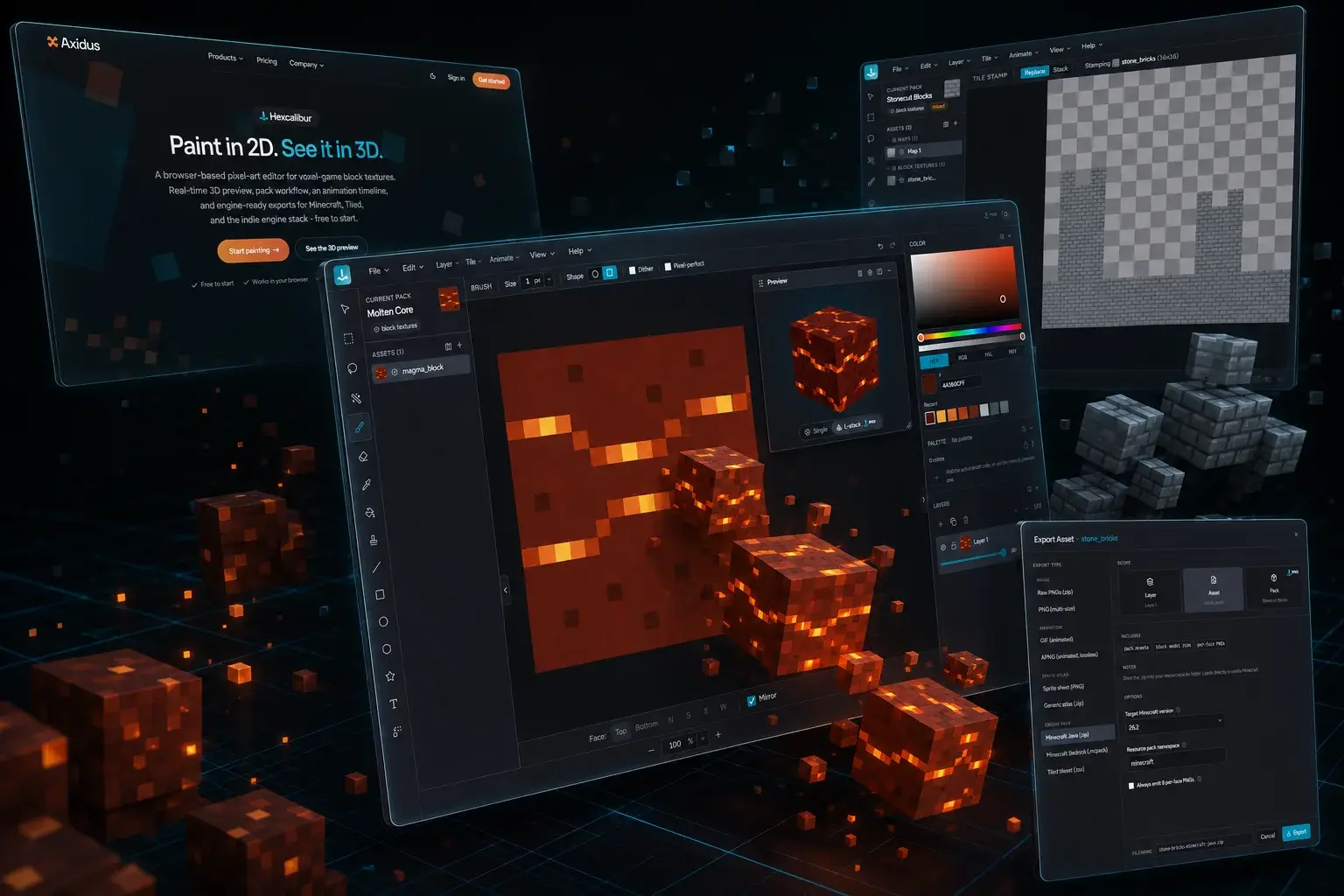
Task: Open the Help menu in main editor
Action: pyautogui.click(x=579, y=251)
